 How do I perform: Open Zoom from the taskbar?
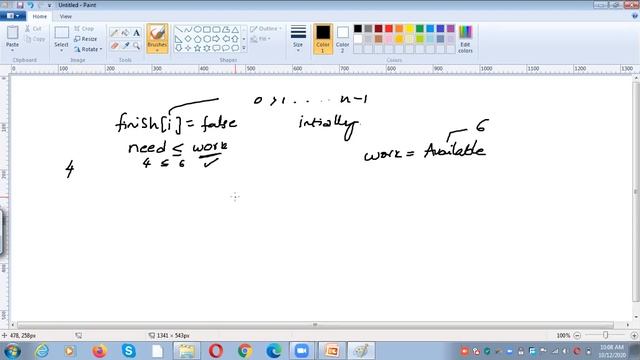coord(302,351)
